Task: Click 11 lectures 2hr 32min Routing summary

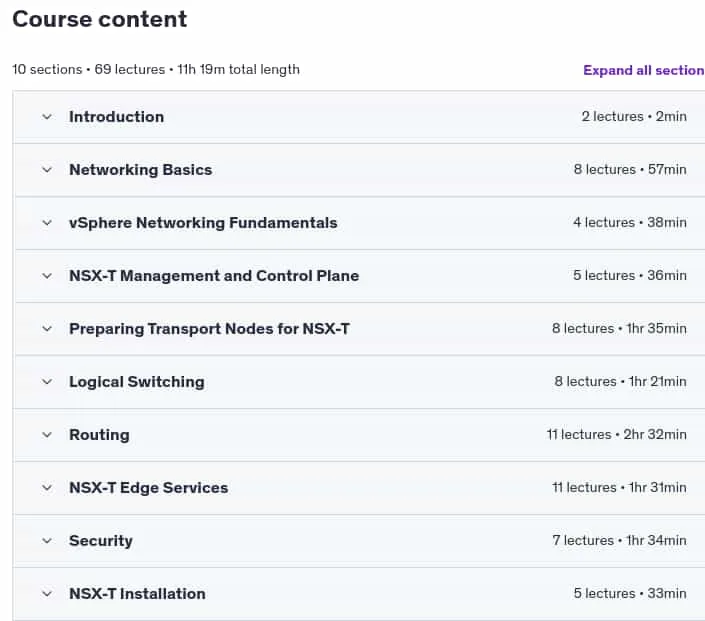Action: [616, 434]
